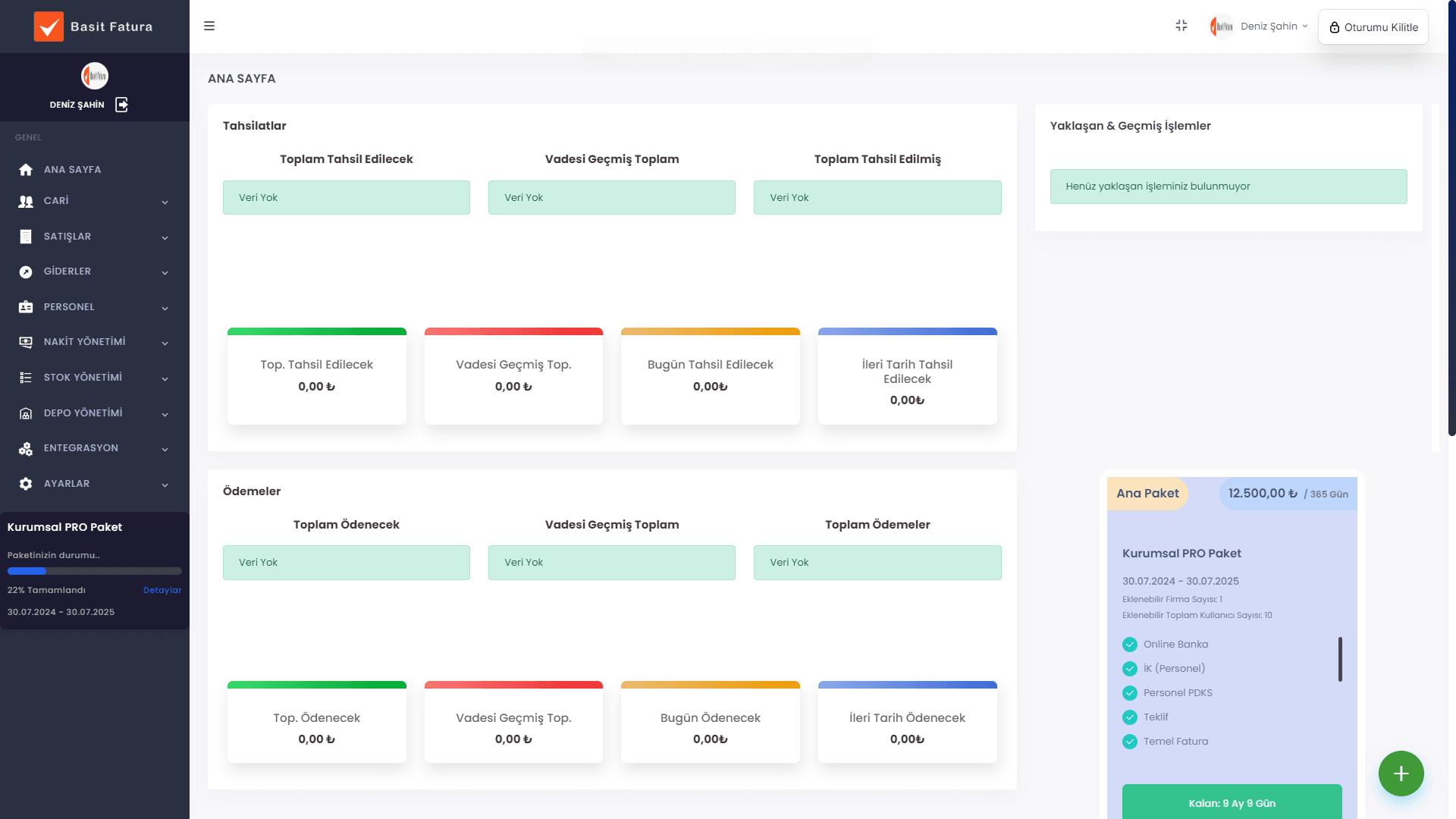Click the Basit Fatura brand name
1456x819 pixels.
(111, 27)
